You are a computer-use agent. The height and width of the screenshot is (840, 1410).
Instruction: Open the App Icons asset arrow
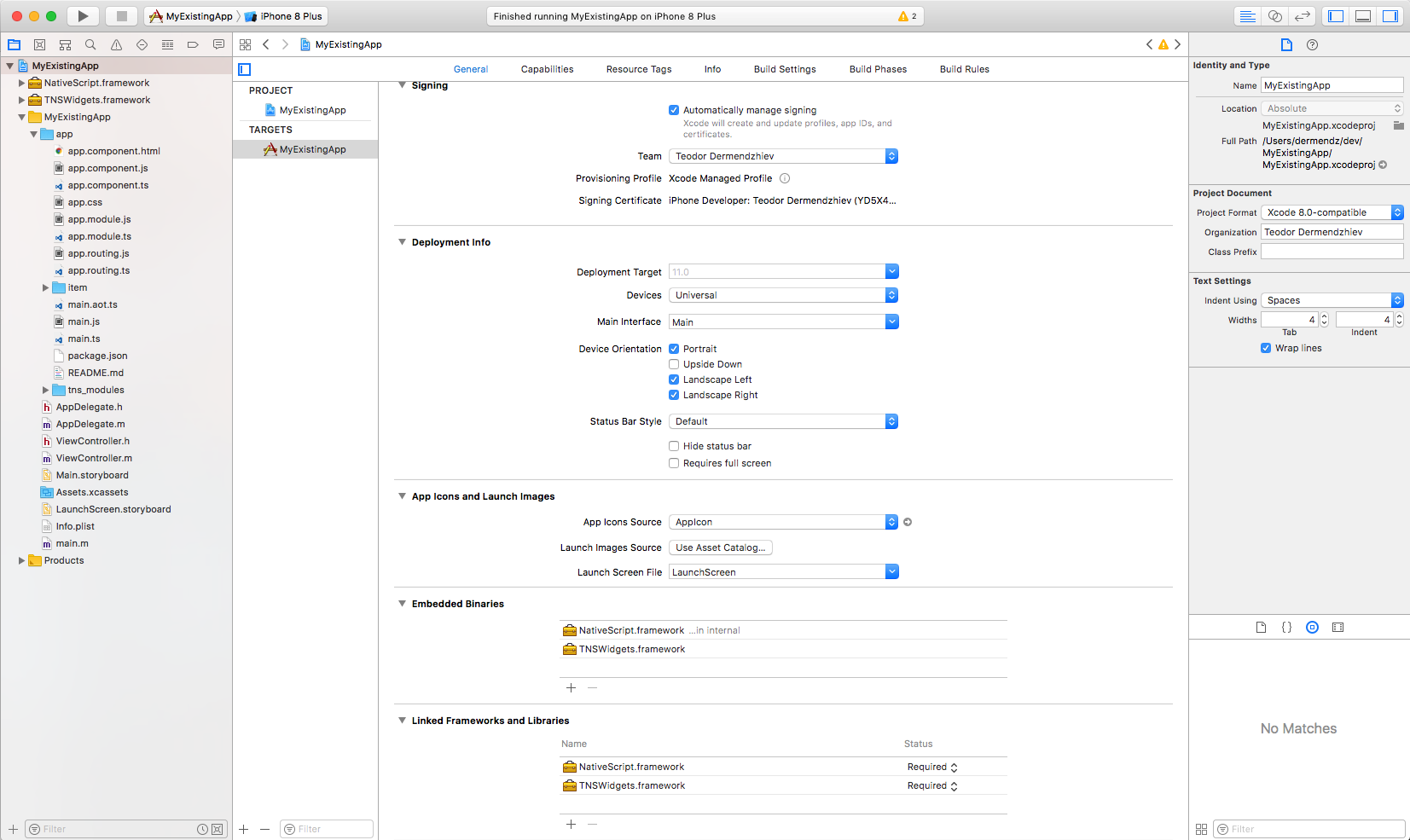908,522
